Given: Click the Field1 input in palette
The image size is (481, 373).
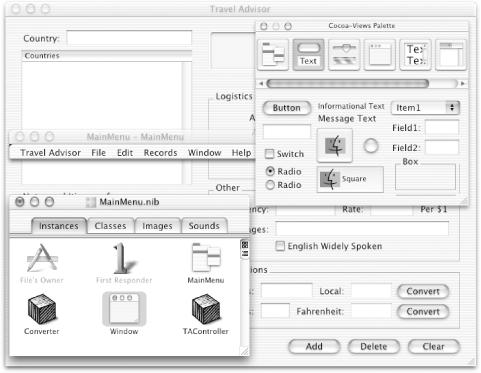Looking at the screenshot, I should coord(442,128).
